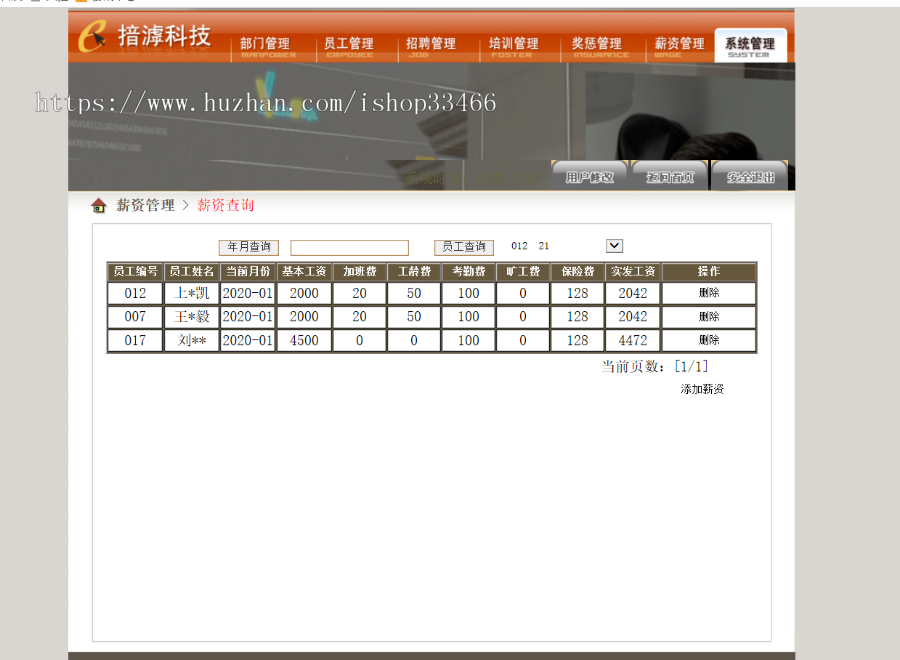Delete salary record for employee 012
This screenshot has width=900, height=660.
coord(709,293)
